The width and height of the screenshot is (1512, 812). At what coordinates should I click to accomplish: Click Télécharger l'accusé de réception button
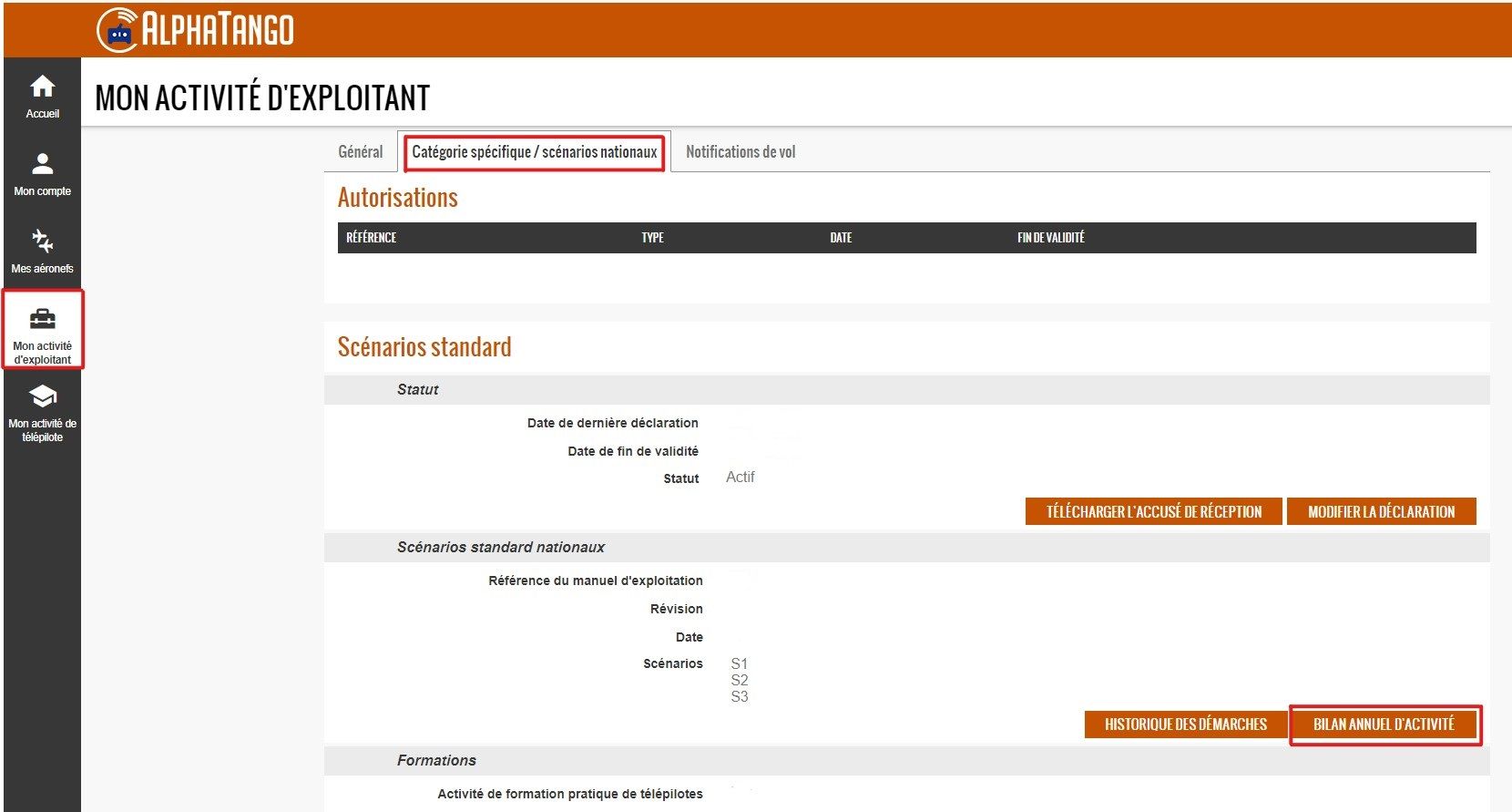(1153, 512)
